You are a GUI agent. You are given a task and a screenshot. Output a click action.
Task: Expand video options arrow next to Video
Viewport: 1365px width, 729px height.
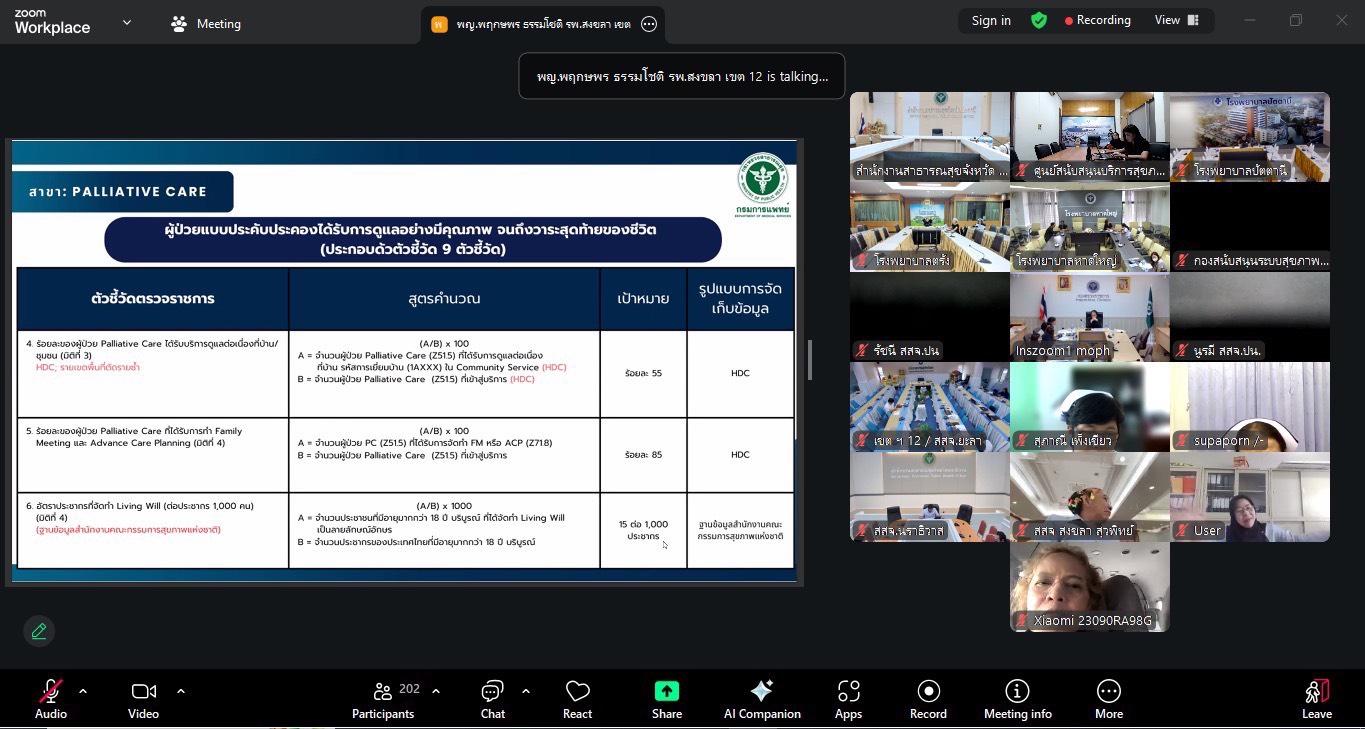(181, 690)
